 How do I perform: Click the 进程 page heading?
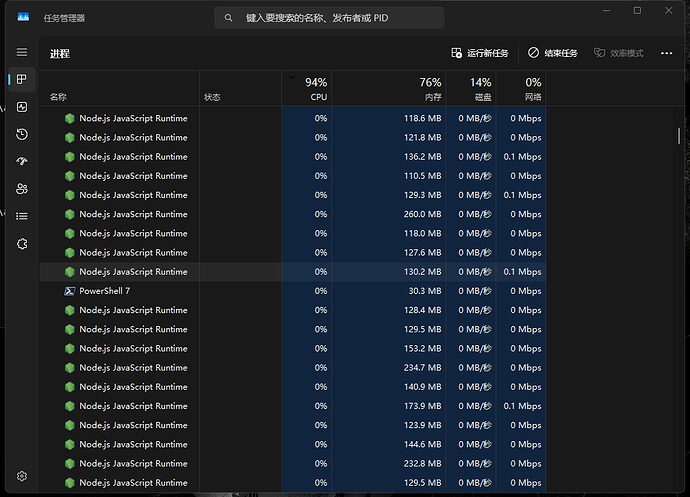click(x=60, y=54)
